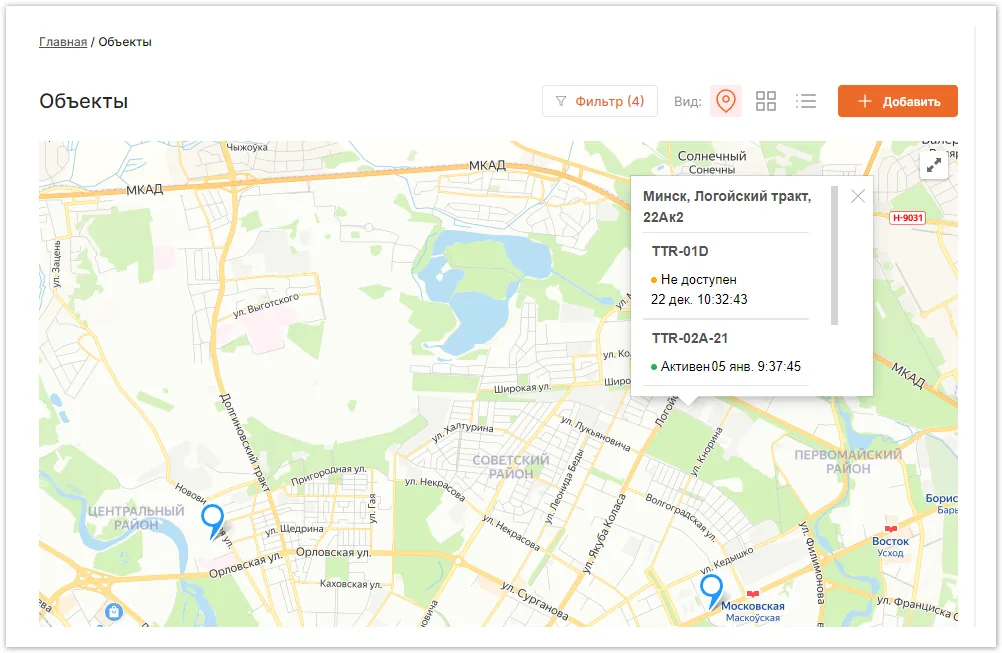Close the Логойский тракт popup
The width and height of the screenshot is (1002, 653).
coord(858,196)
